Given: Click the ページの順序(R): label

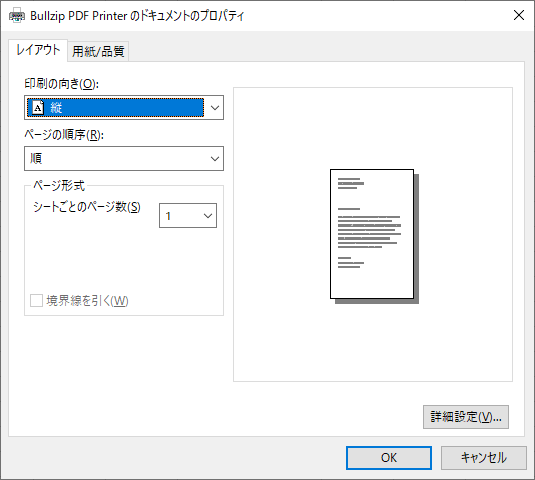Looking at the screenshot, I should [x=64, y=135].
